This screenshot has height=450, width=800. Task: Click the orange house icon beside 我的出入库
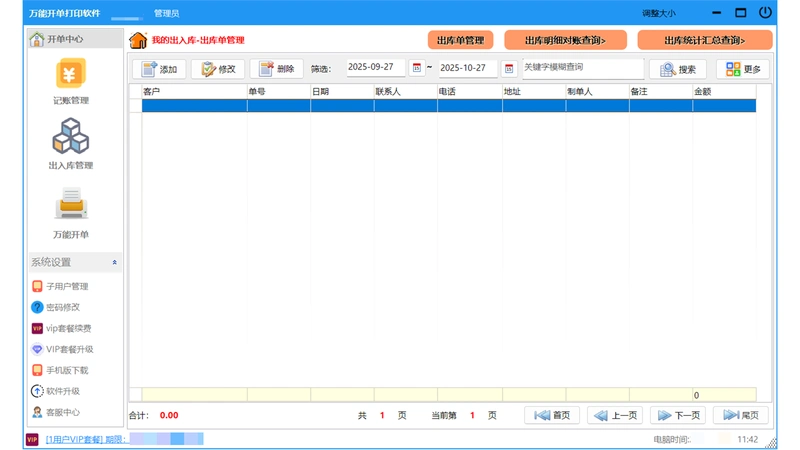[138, 40]
